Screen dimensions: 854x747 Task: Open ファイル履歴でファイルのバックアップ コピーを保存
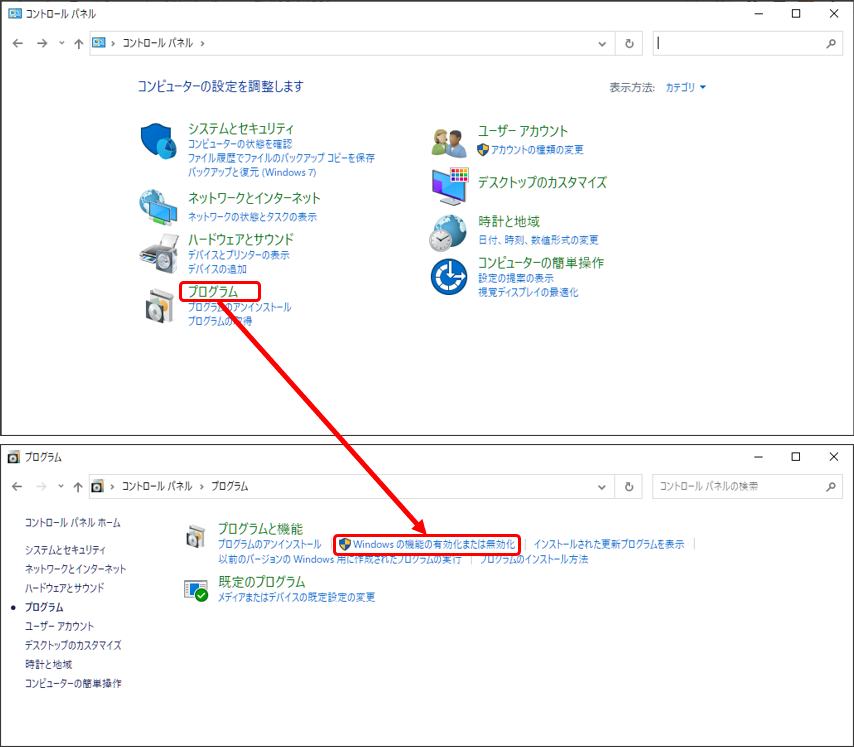[281, 158]
